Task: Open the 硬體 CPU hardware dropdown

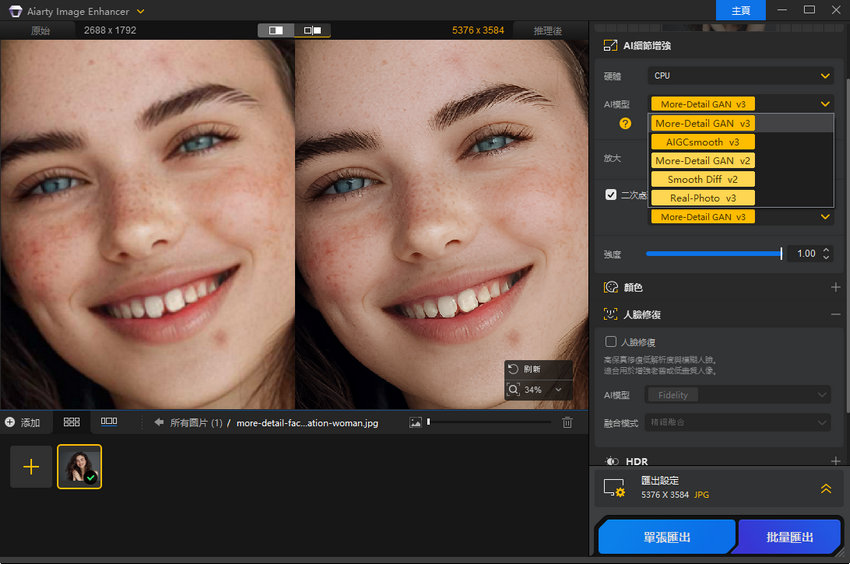Action: pos(740,76)
